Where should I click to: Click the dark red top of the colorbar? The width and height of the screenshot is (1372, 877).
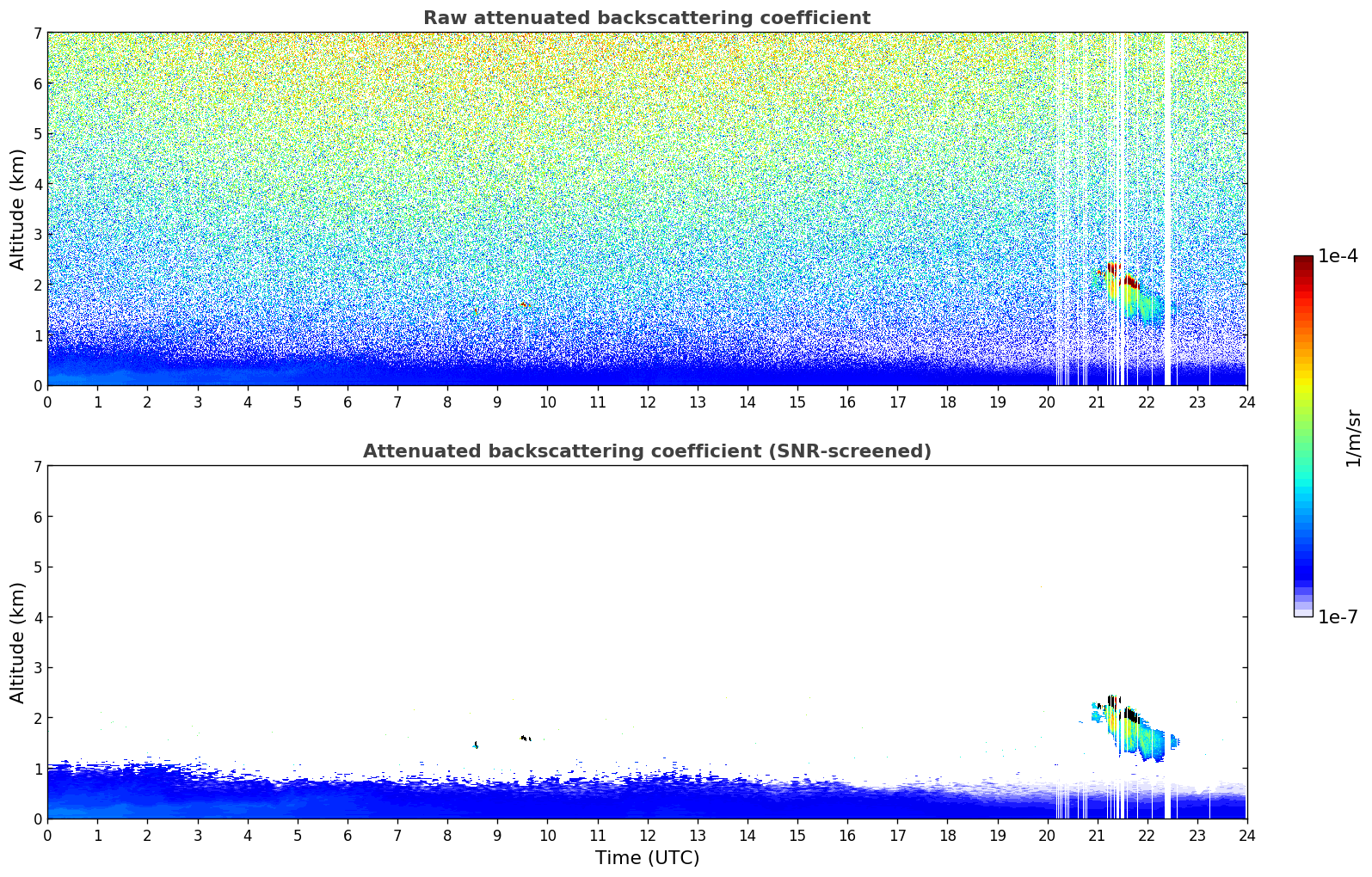(x=1303, y=262)
